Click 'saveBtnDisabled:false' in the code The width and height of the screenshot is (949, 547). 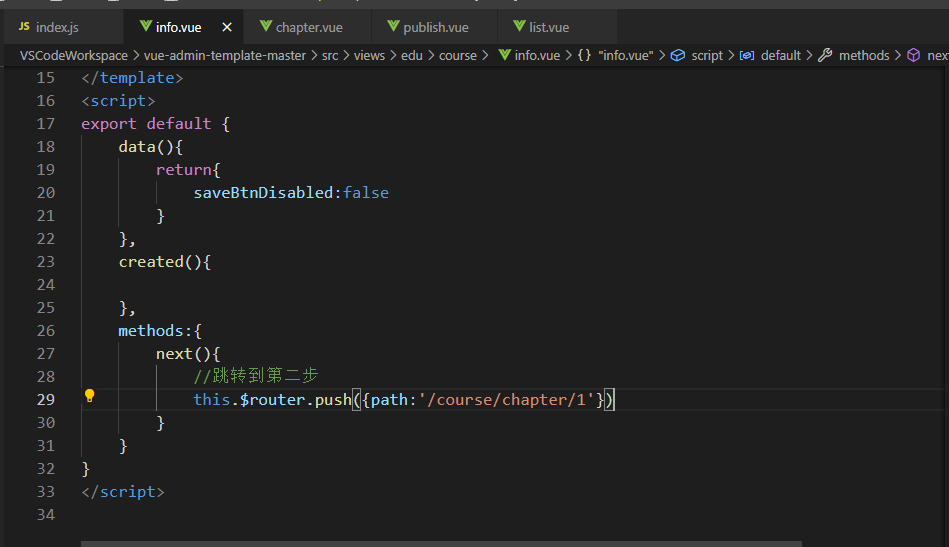[x=291, y=193]
